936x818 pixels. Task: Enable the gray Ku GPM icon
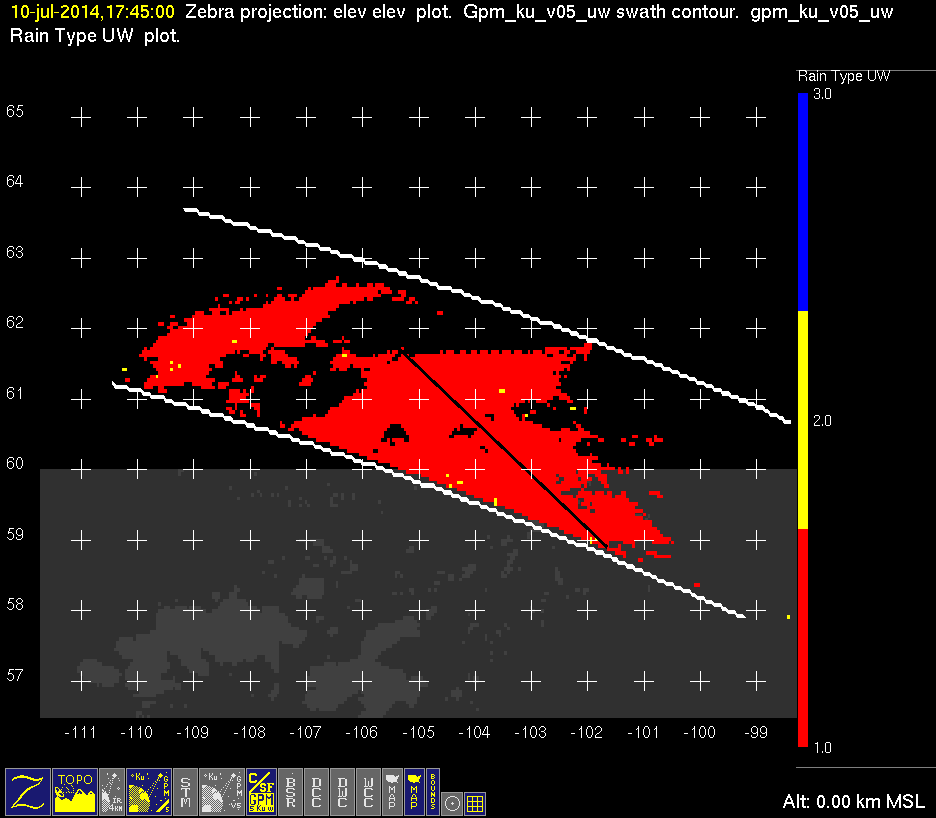(222, 791)
